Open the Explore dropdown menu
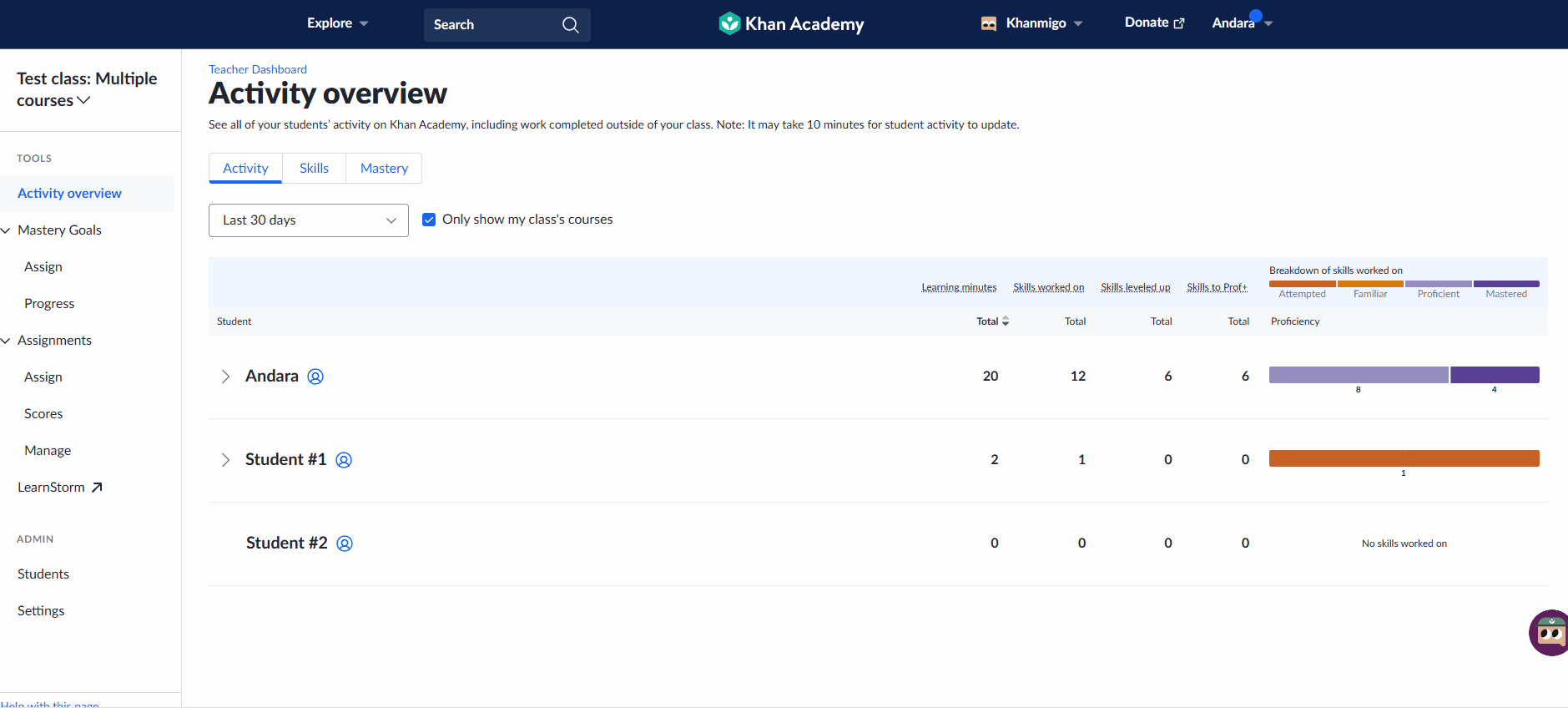This screenshot has height=708, width=1568. tap(337, 23)
